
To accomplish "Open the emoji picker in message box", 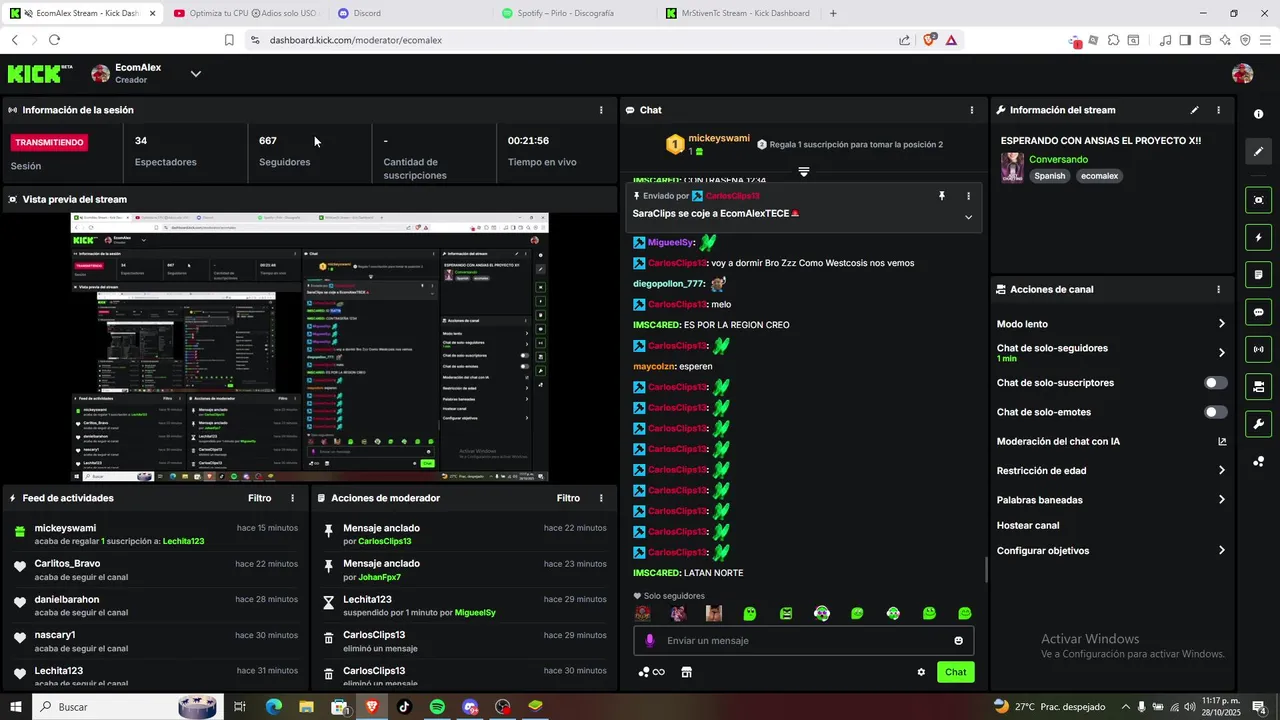I will pyautogui.click(x=958, y=641).
